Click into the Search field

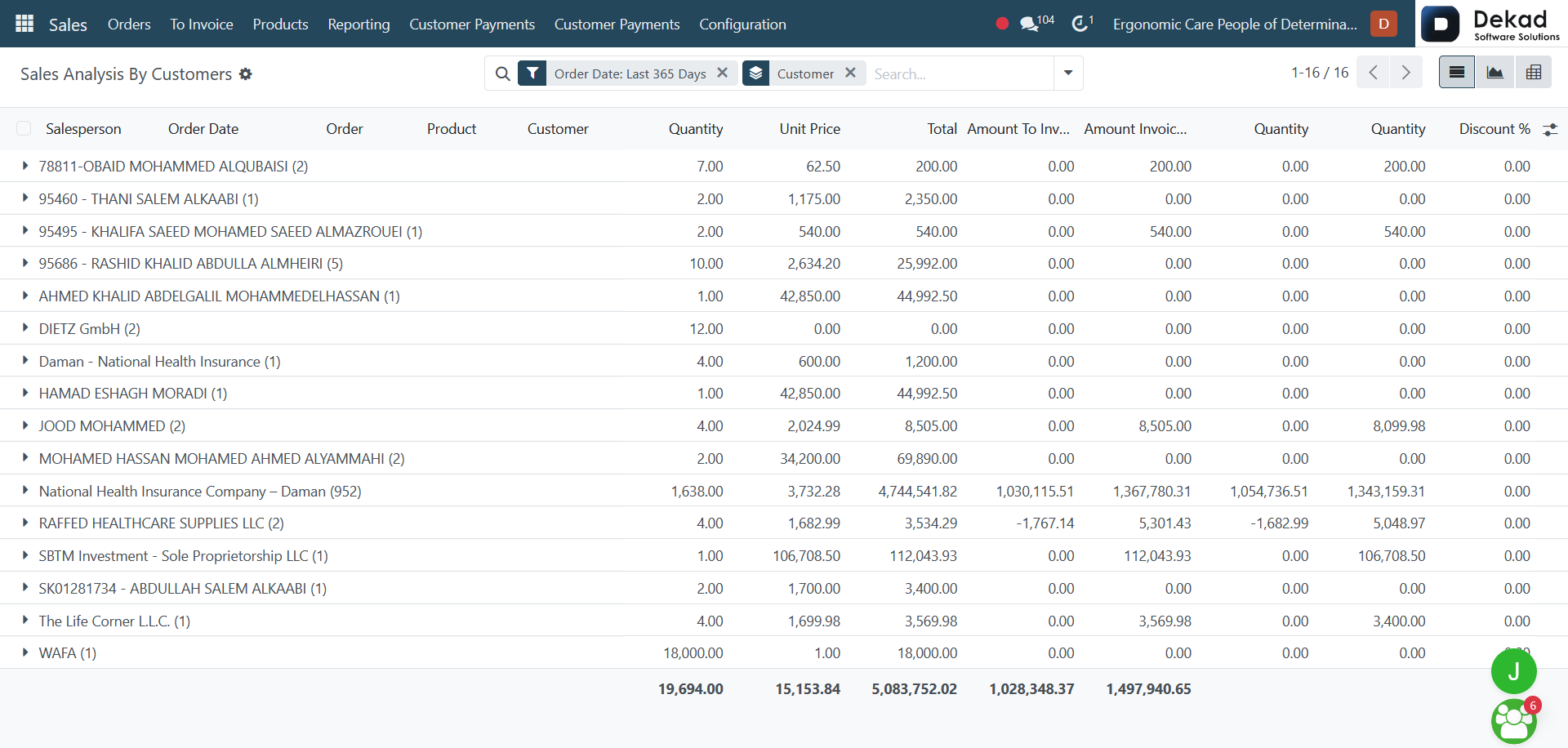pyautogui.click(x=960, y=73)
